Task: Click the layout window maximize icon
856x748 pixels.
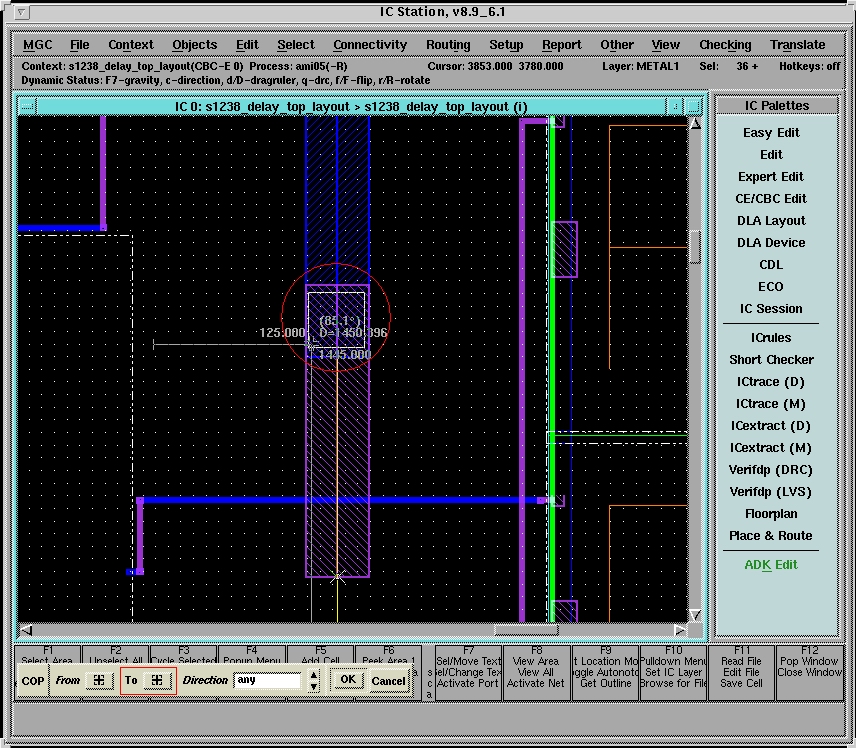Action: (x=695, y=106)
